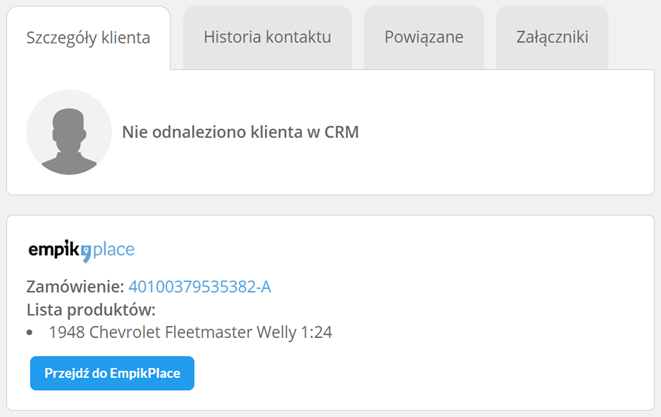
Task: Click the 1948 Chevrolet Fleetmaster Welly product
Action: 190,332
